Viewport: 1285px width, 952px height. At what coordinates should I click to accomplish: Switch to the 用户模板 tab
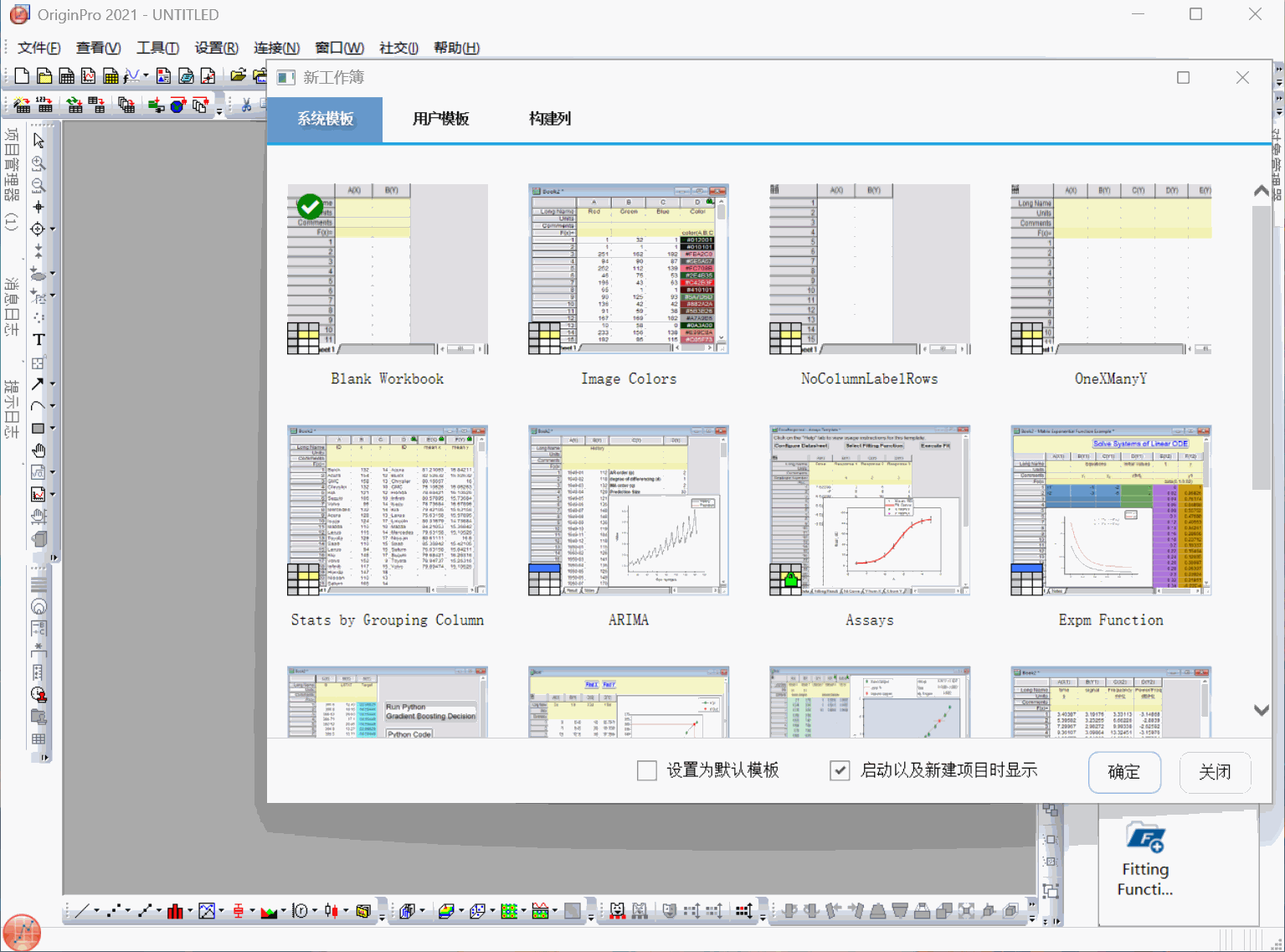(440, 119)
